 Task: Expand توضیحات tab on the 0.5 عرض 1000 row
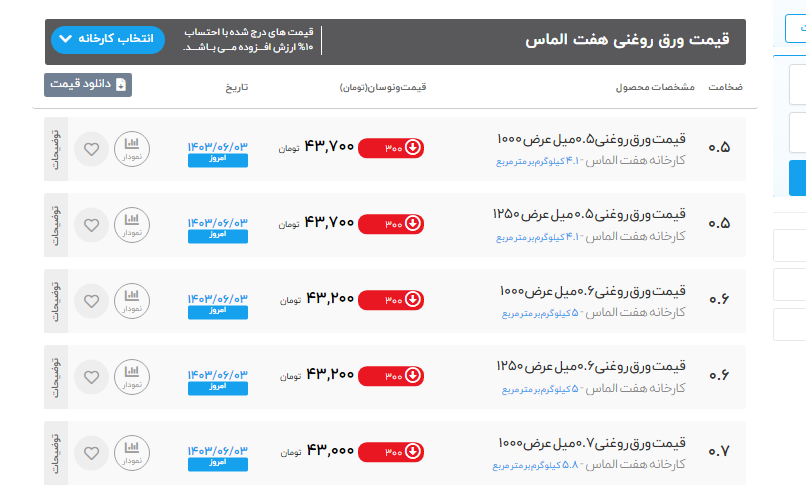[x=55, y=149]
